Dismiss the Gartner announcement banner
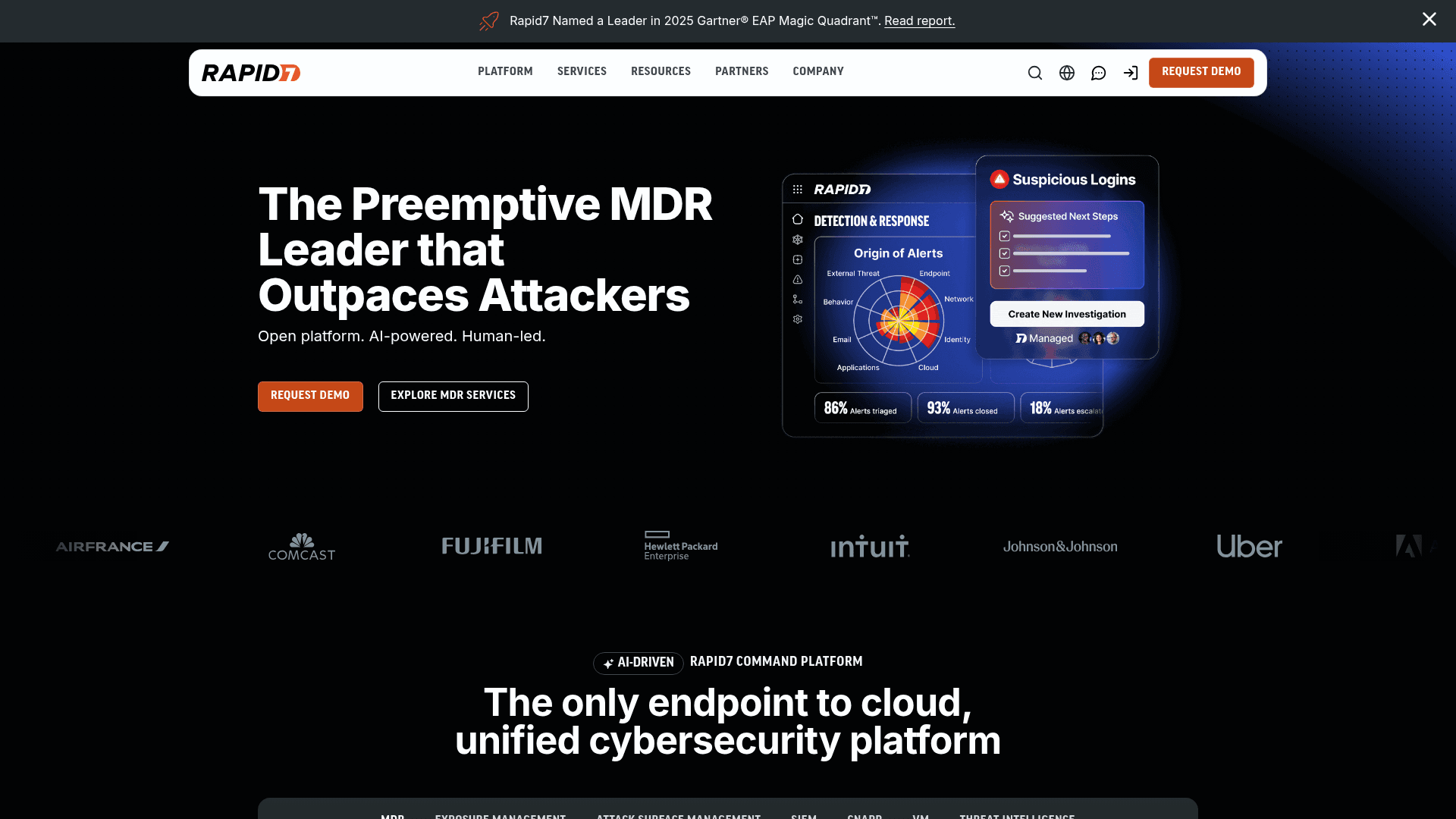Viewport: 1456px width, 819px height. (1429, 19)
